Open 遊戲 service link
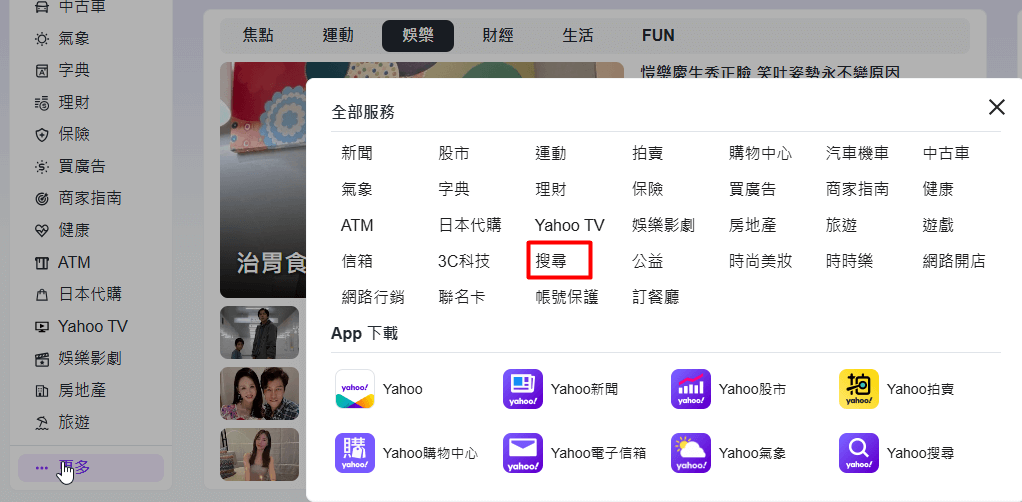This screenshot has width=1022, height=502. tap(938, 226)
